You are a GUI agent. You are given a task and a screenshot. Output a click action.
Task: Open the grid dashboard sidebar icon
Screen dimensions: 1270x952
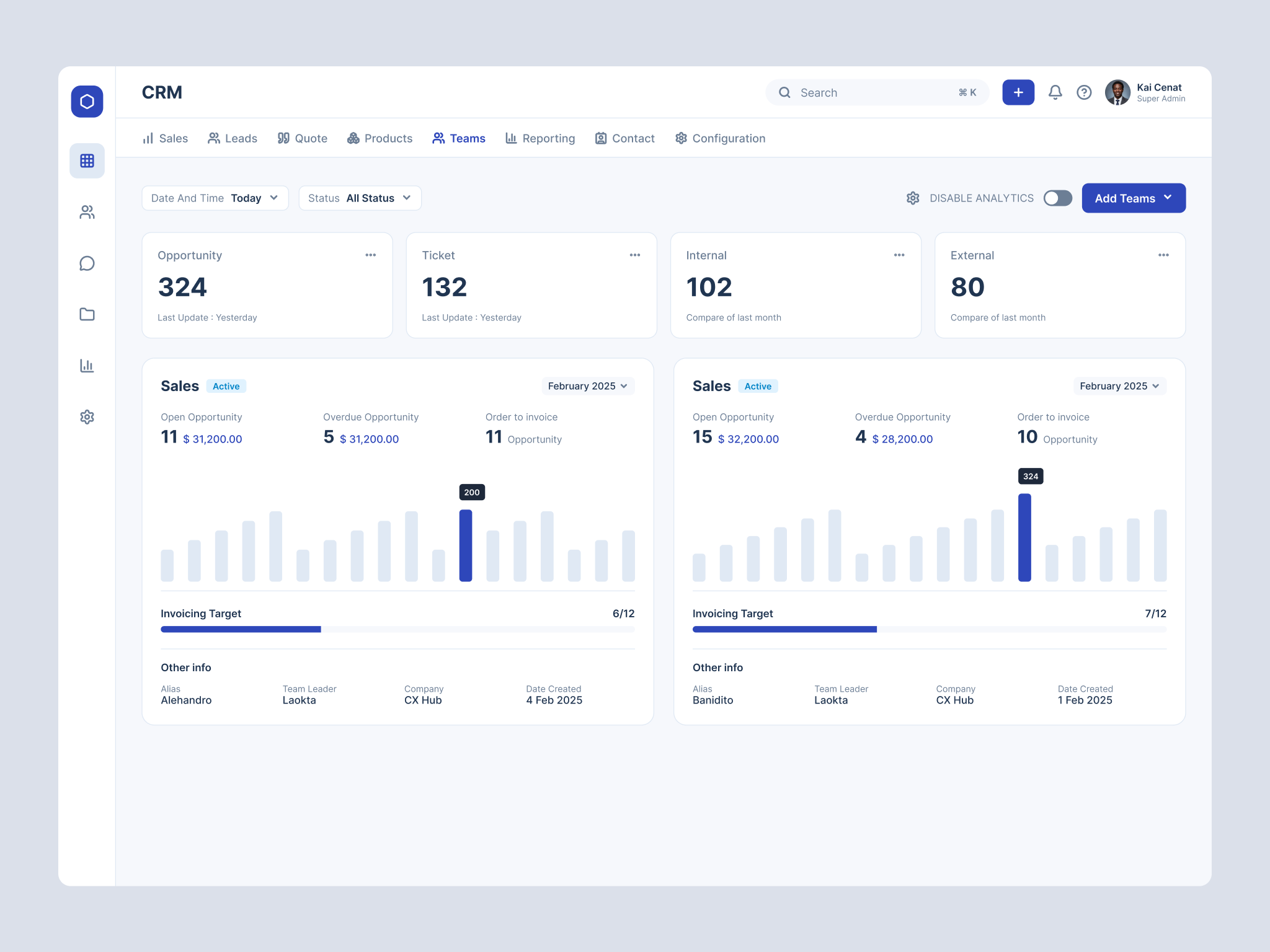(x=87, y=161)
